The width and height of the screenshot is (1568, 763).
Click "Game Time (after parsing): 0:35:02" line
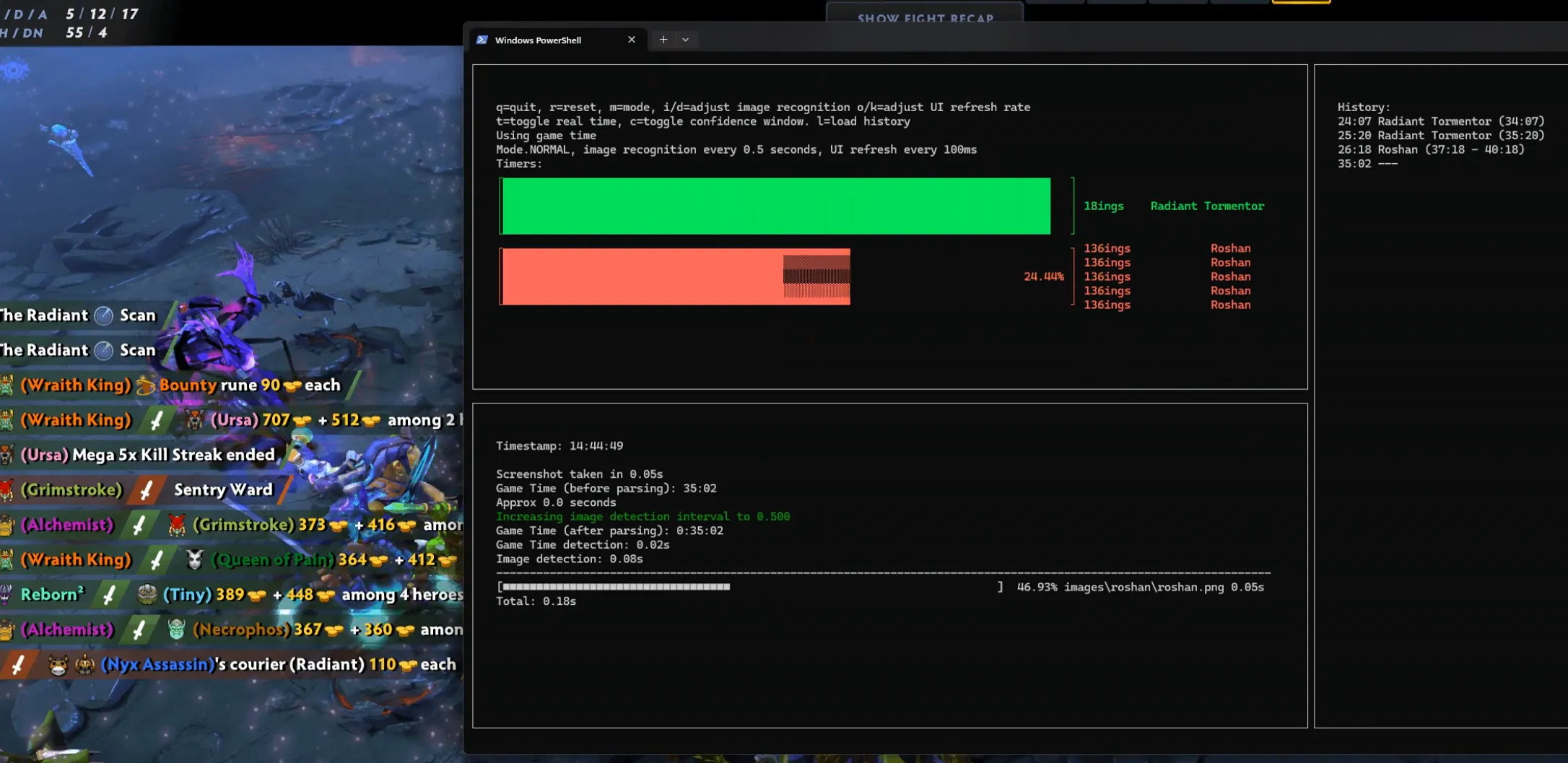coord(609,531)
